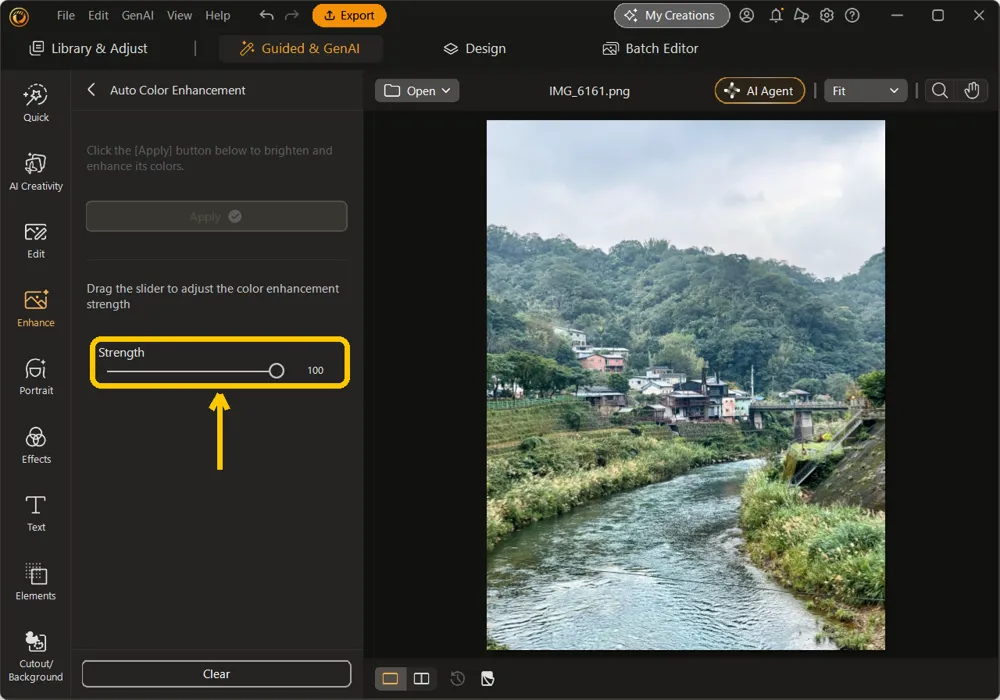Screen dimensions: 1000x700
Task: Switch to single image view
Action: pos(390,678)
